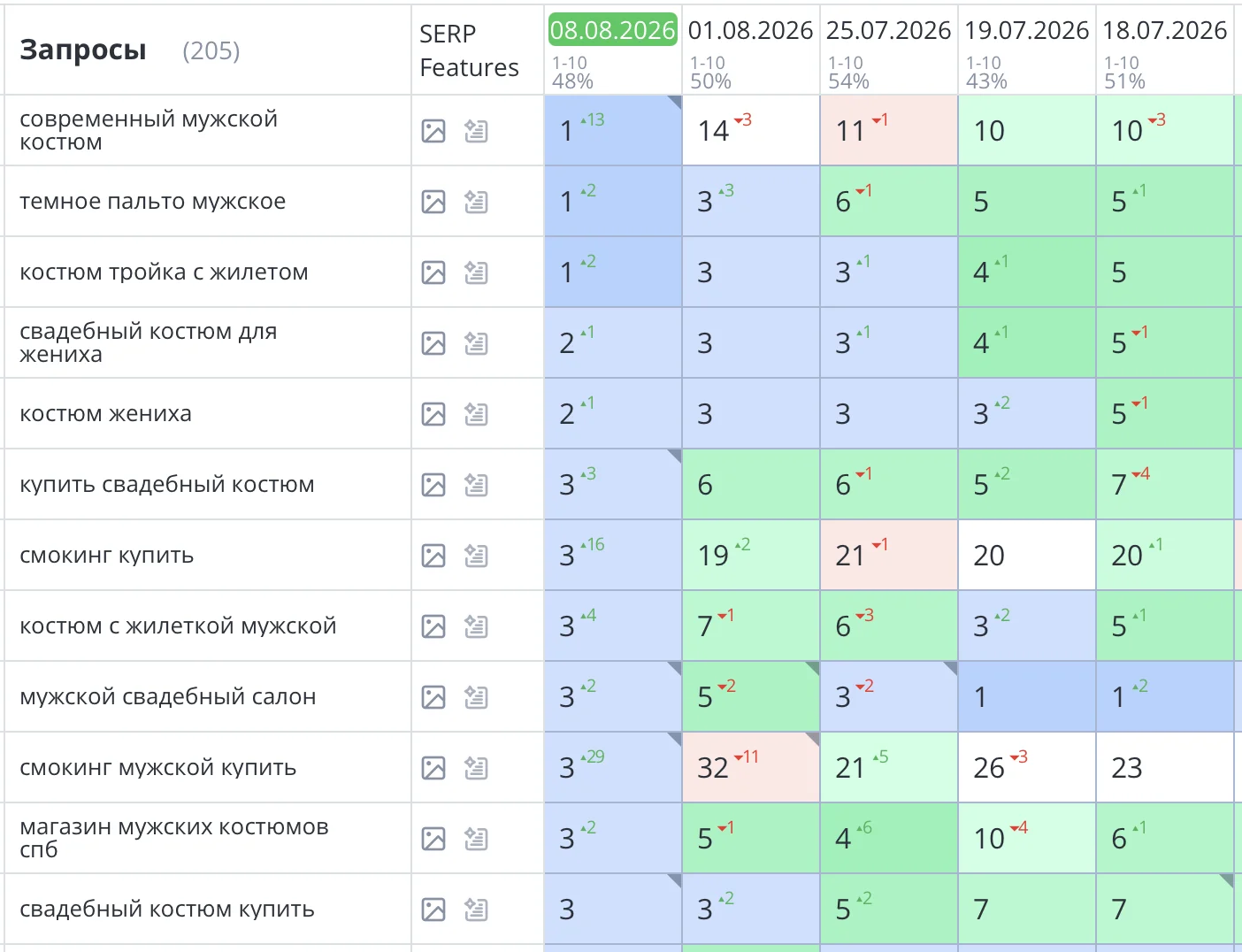Click the query купить свадебный костюм
Image resolution: width=1242 pixels, height=952 pixels.
(x=166, y=485)
